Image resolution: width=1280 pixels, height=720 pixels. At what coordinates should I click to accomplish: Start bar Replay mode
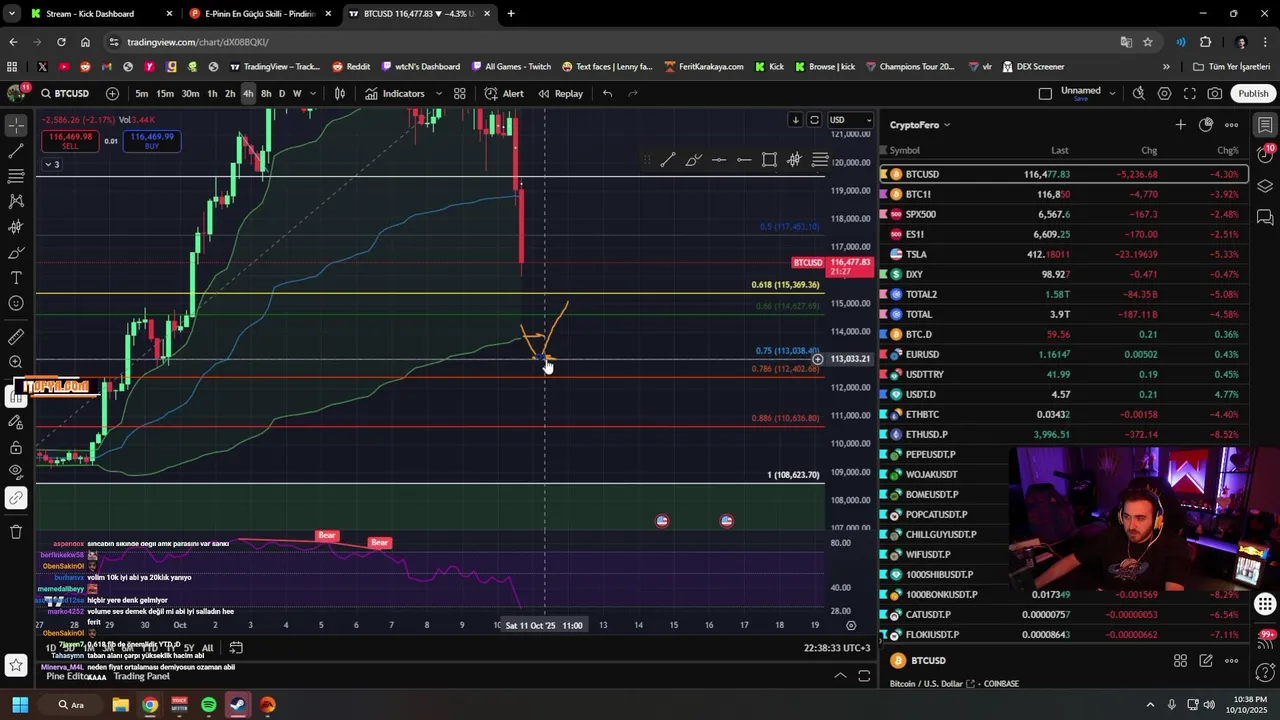pos(561,93)
